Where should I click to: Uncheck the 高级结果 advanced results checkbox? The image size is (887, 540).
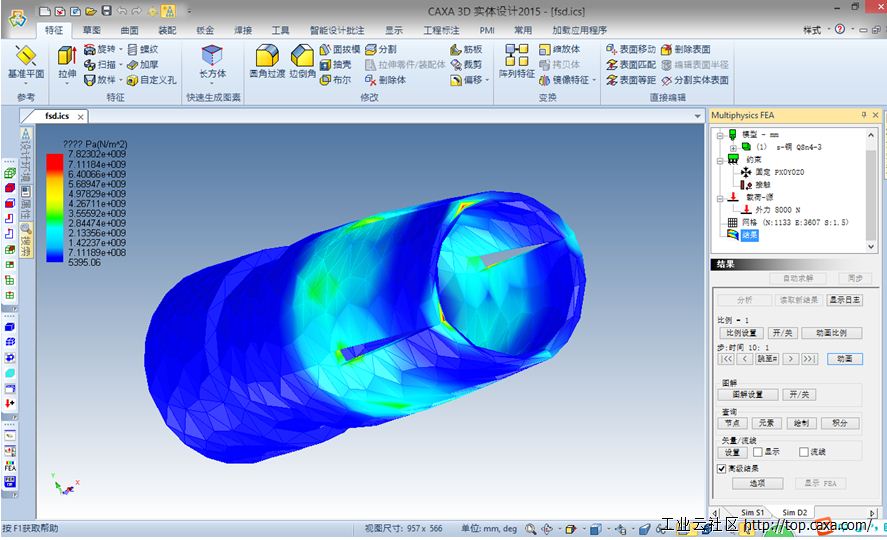point(721,468)
